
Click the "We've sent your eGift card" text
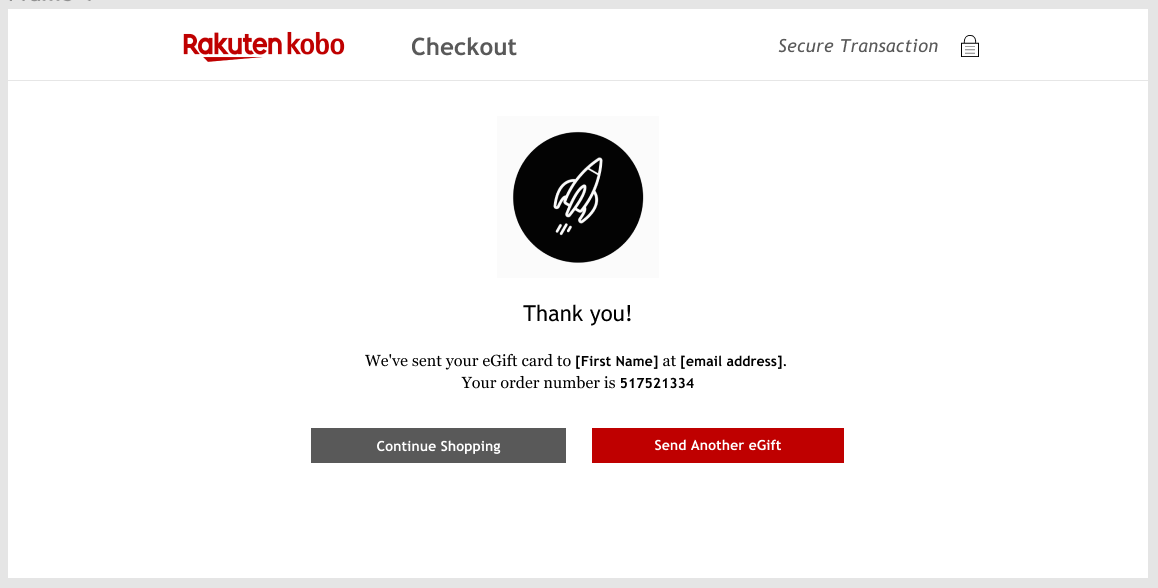click(x=468, y=361)
